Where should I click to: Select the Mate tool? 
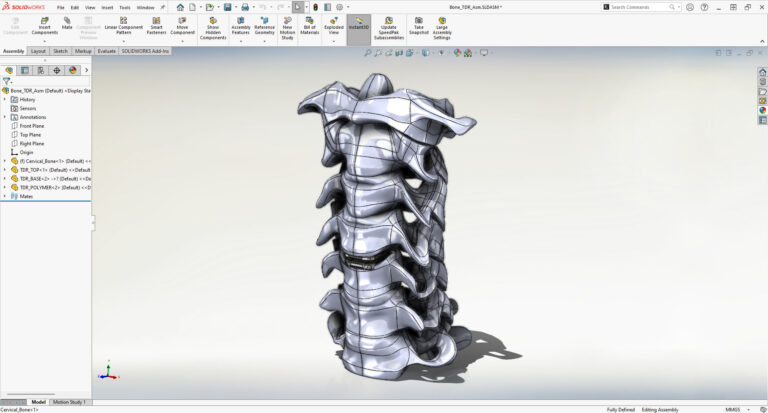67,24
